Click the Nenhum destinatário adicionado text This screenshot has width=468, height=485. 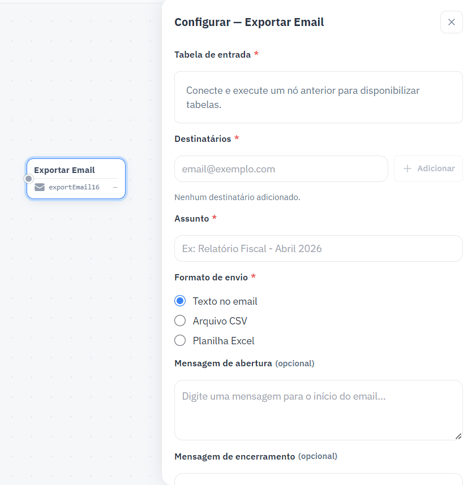[237, 197]
